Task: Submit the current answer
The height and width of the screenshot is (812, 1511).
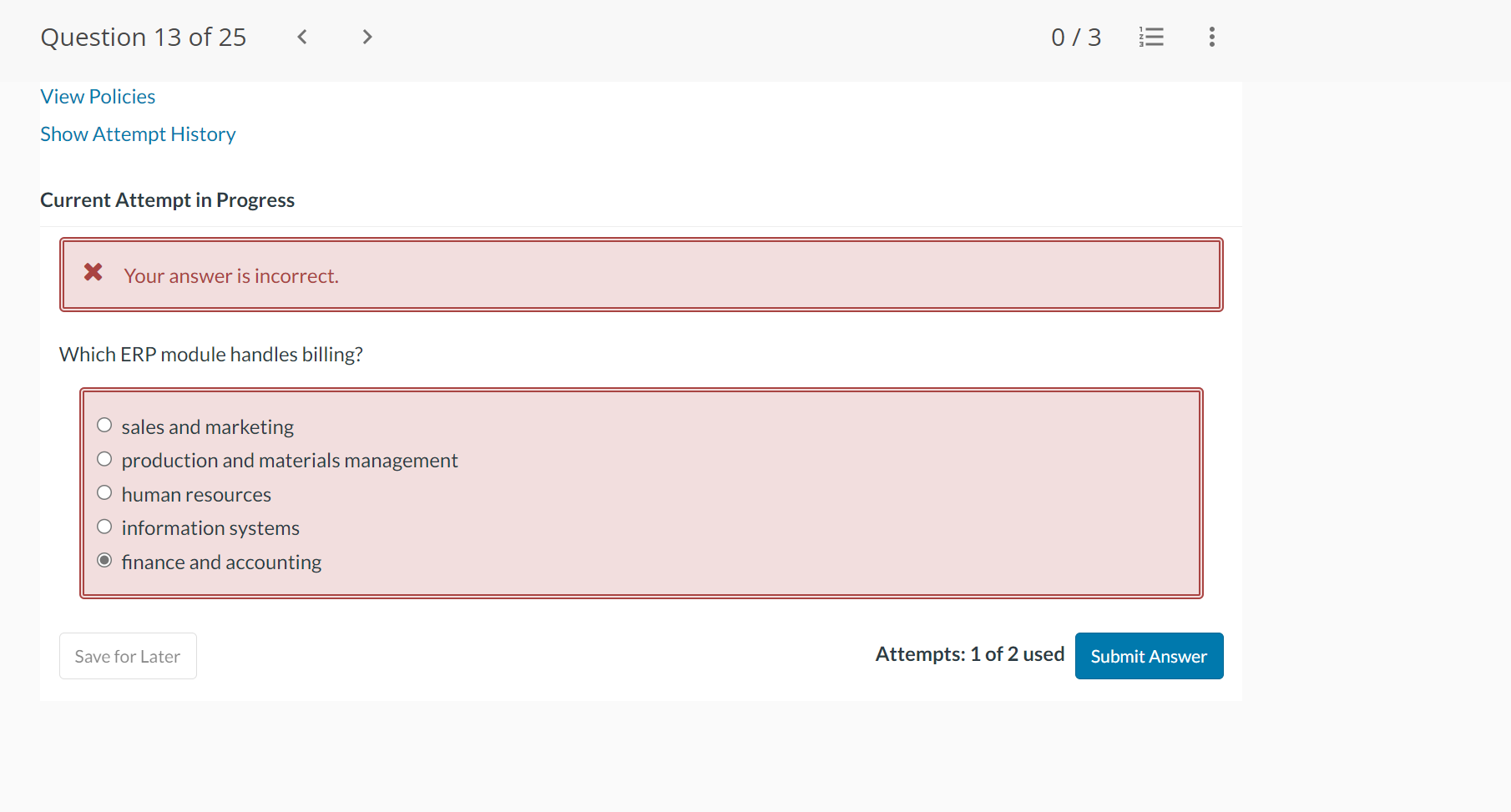Action: click(x=1149, y=656)
